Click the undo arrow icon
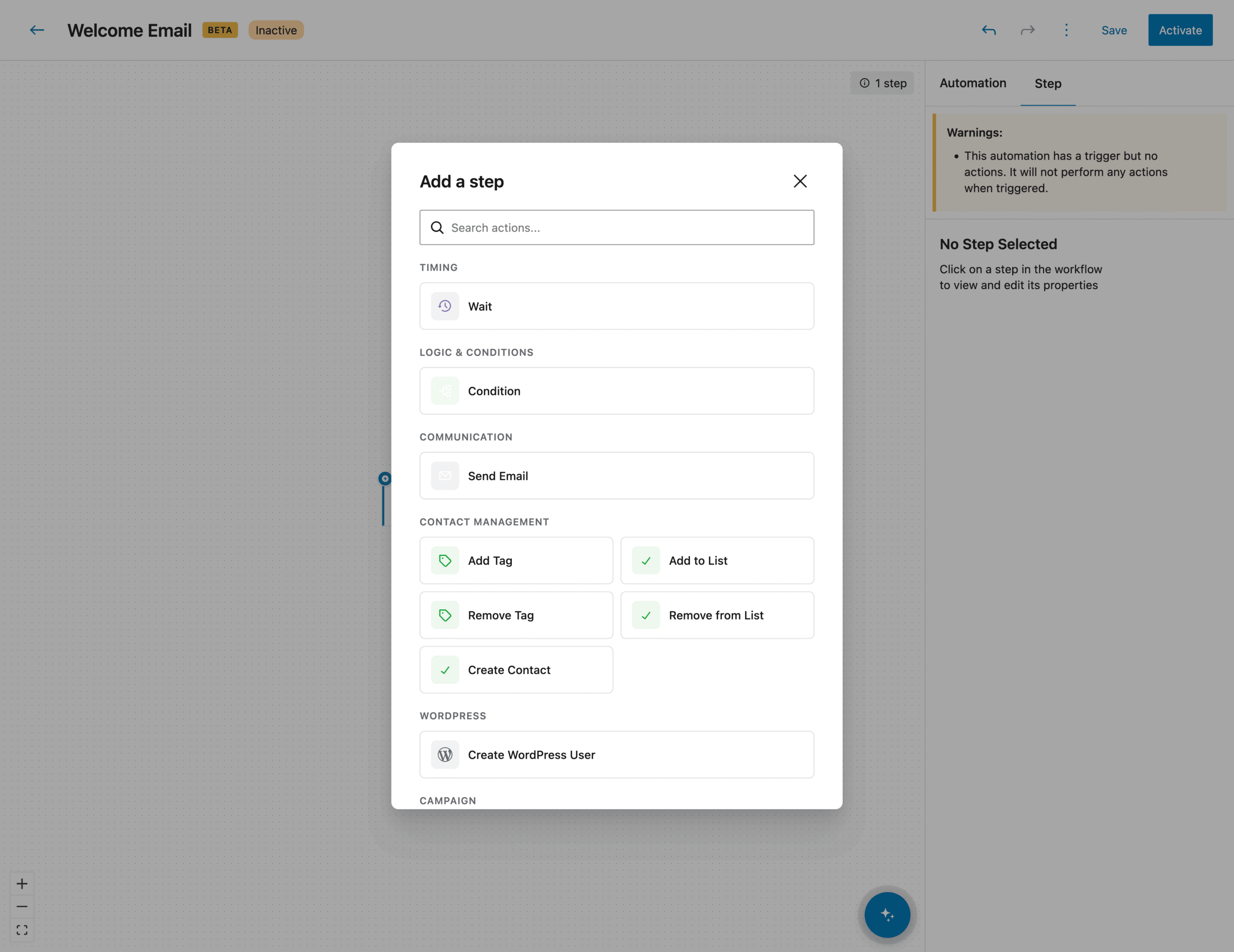The height and width of the screenshot is (952, 1234). click(989, 30)
